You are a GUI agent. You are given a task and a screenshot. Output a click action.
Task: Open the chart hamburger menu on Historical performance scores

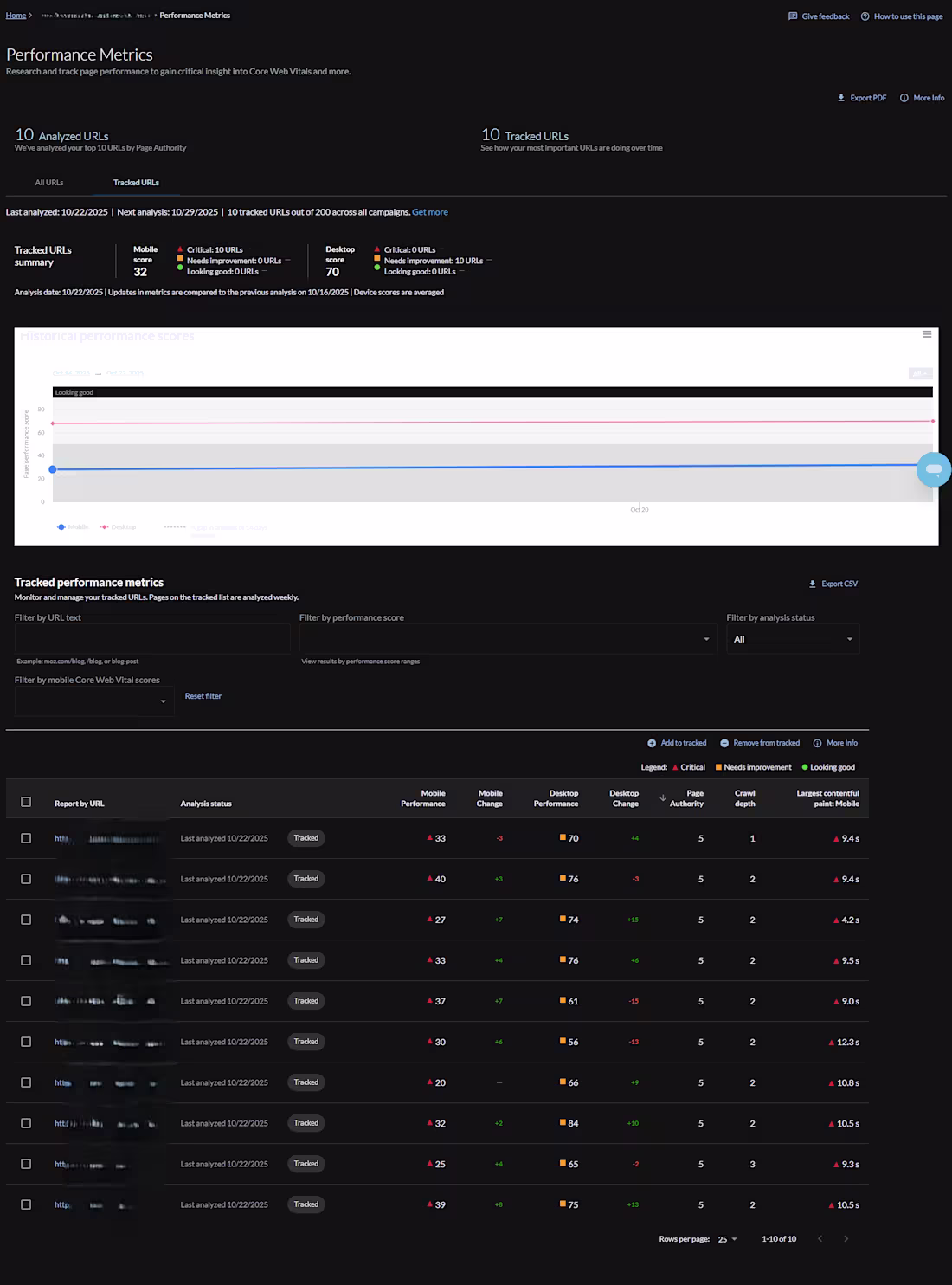point(927,333)
